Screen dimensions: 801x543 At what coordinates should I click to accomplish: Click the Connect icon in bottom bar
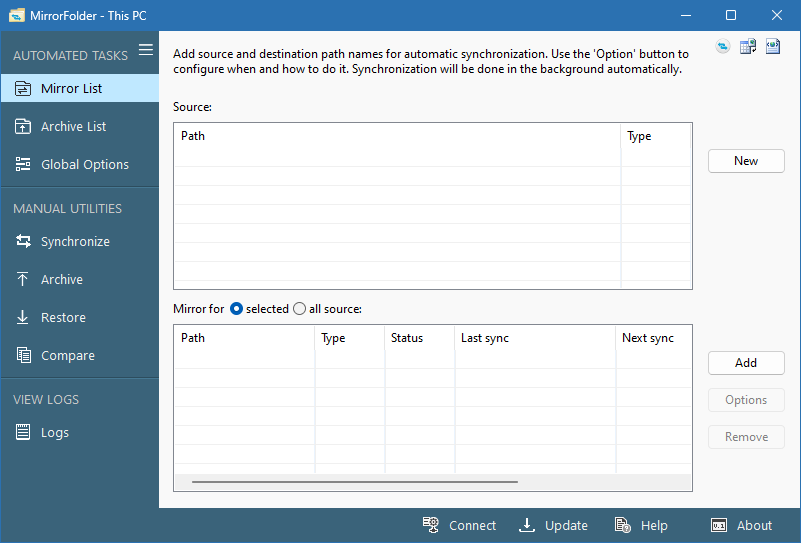coord(431,525)
